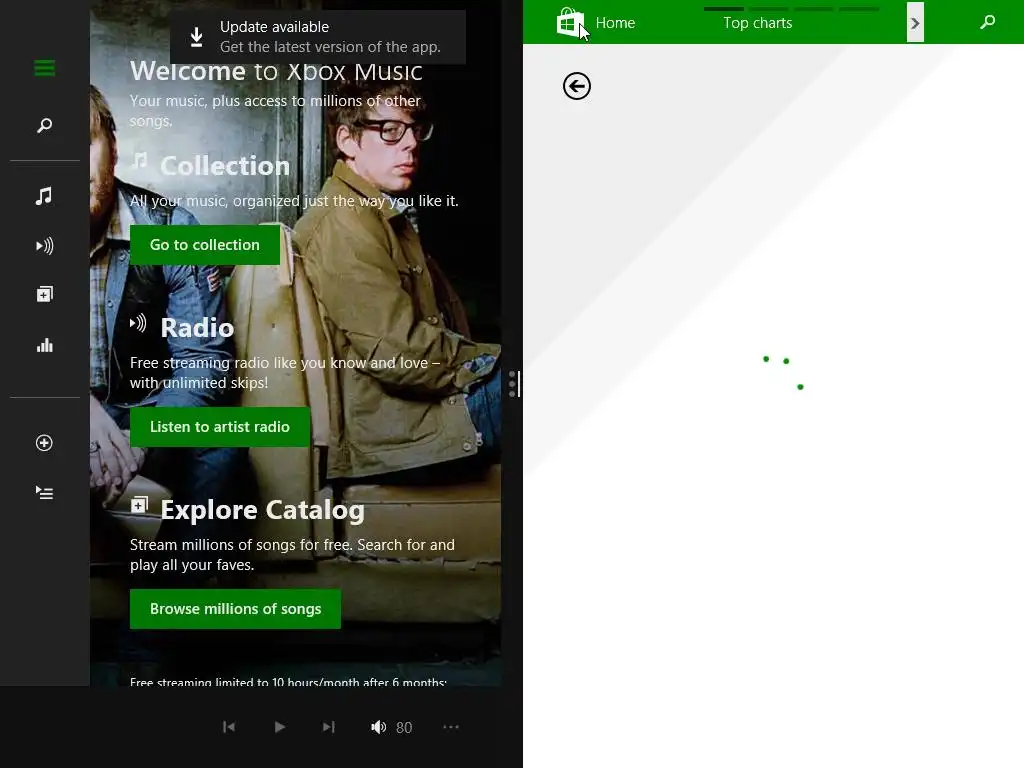
Task: Click the Store shopping bag logo
Action: [570, 23]
